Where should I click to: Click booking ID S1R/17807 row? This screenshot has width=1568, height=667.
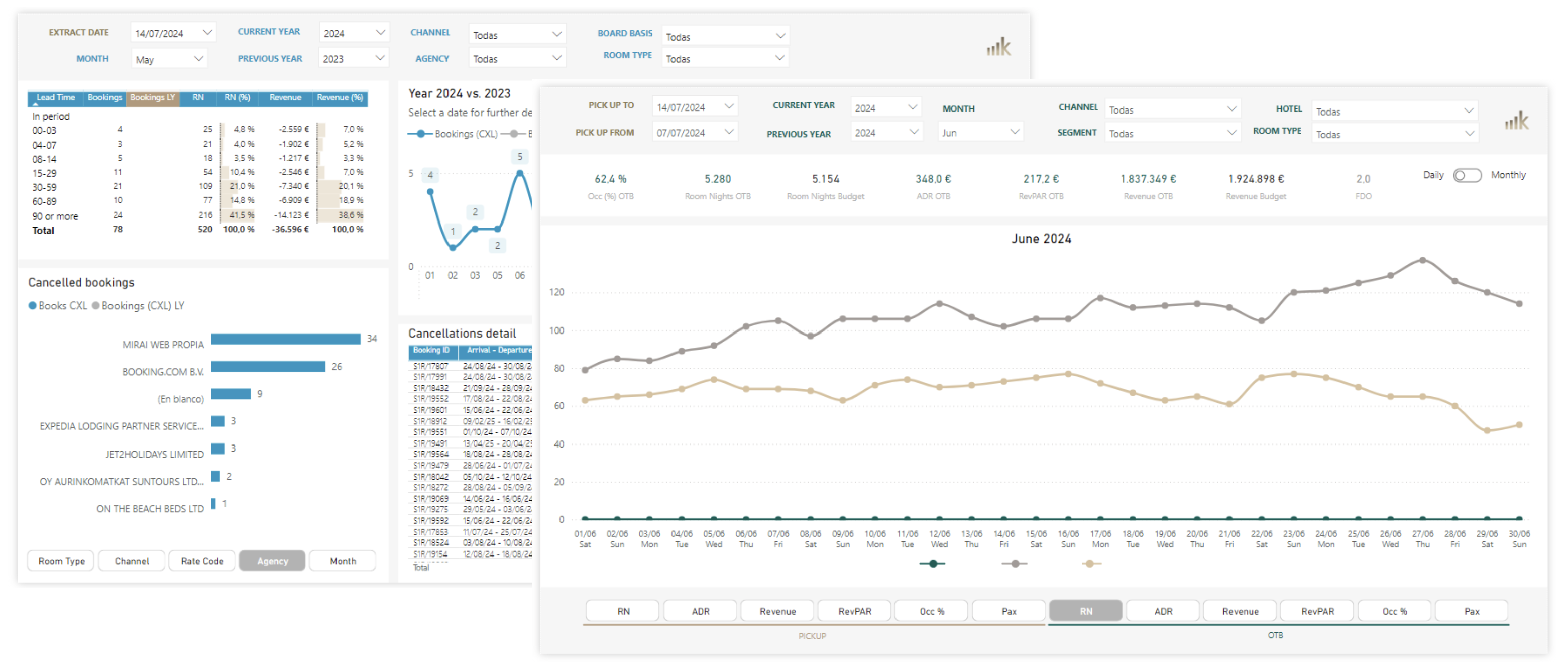pyautogui.click(x=471, y=366)
